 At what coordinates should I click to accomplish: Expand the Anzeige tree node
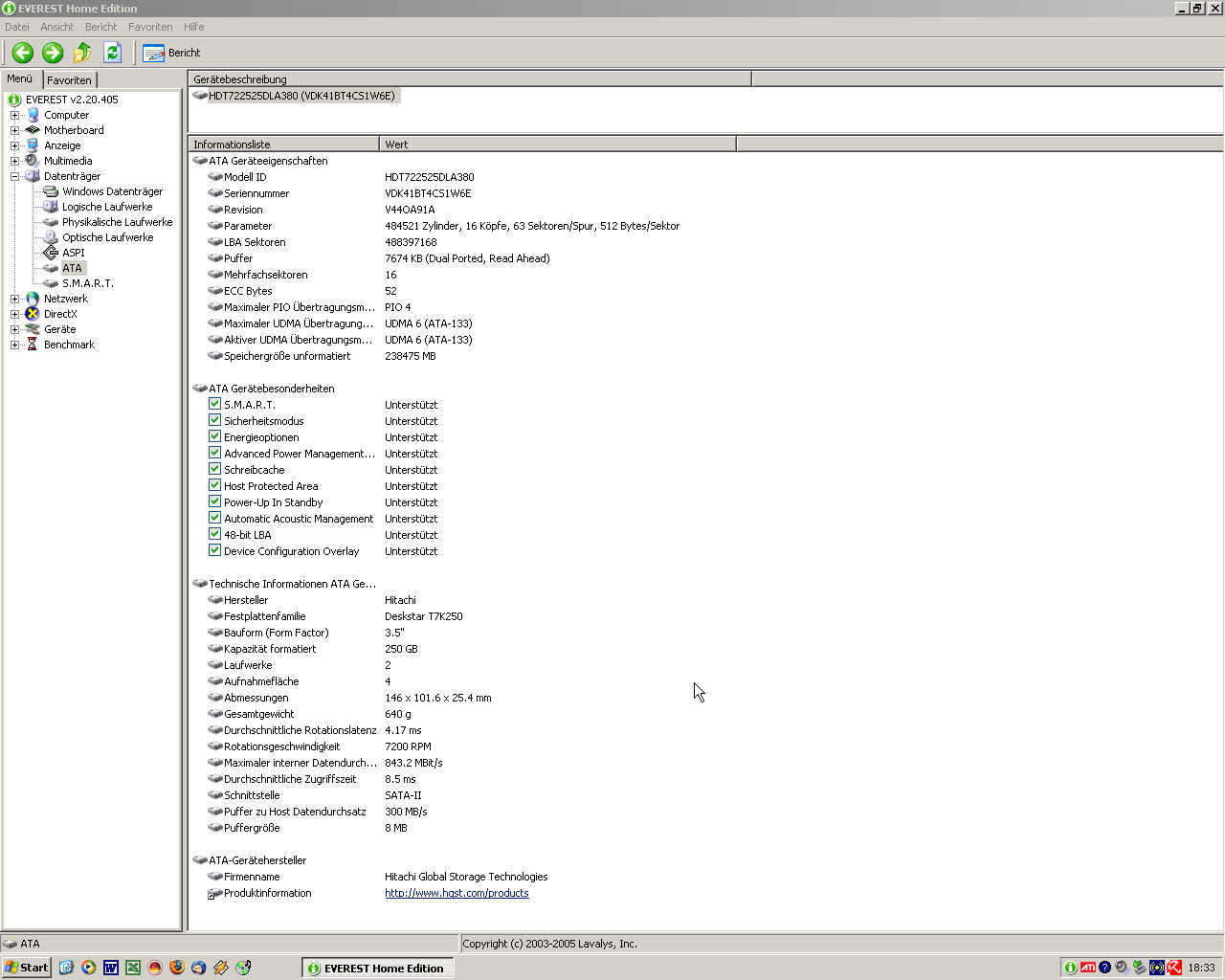pos(14,145)
